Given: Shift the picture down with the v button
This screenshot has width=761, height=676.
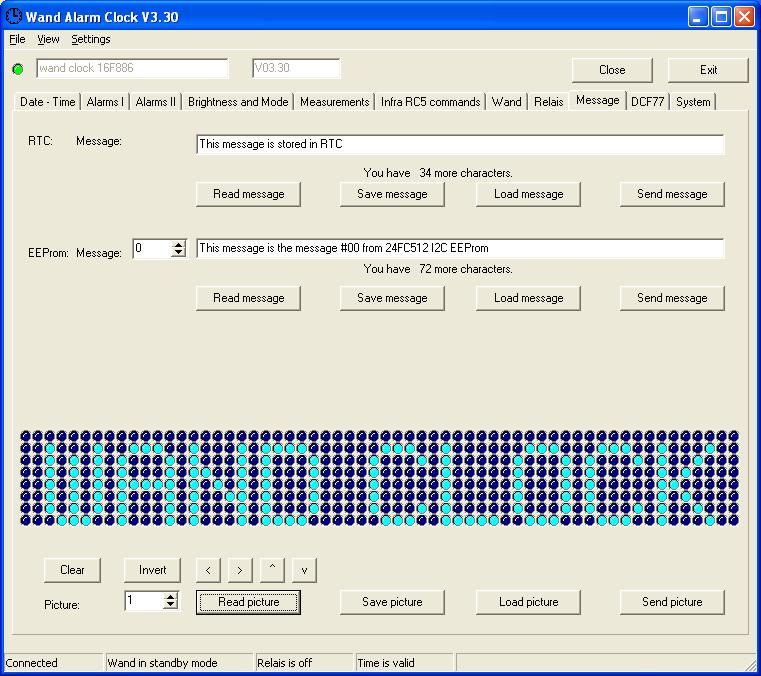Looking at the screenshot, I should [x=304, y=570].
